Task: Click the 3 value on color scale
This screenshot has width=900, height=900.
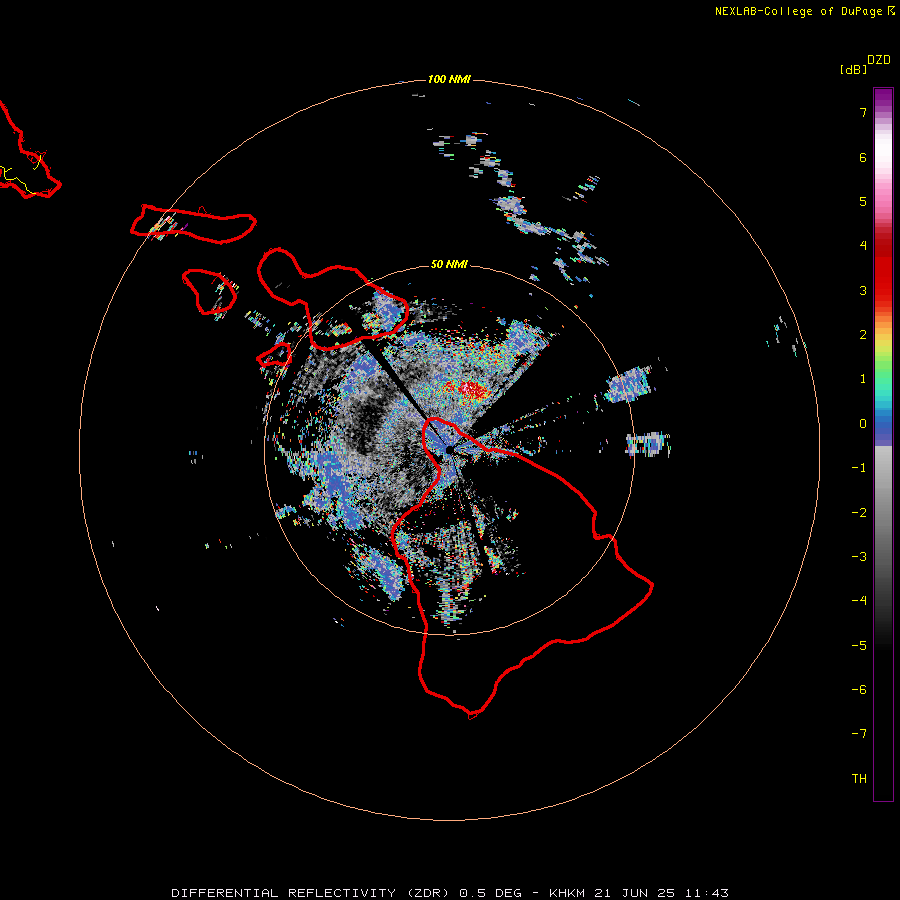Action: point(863,290)
